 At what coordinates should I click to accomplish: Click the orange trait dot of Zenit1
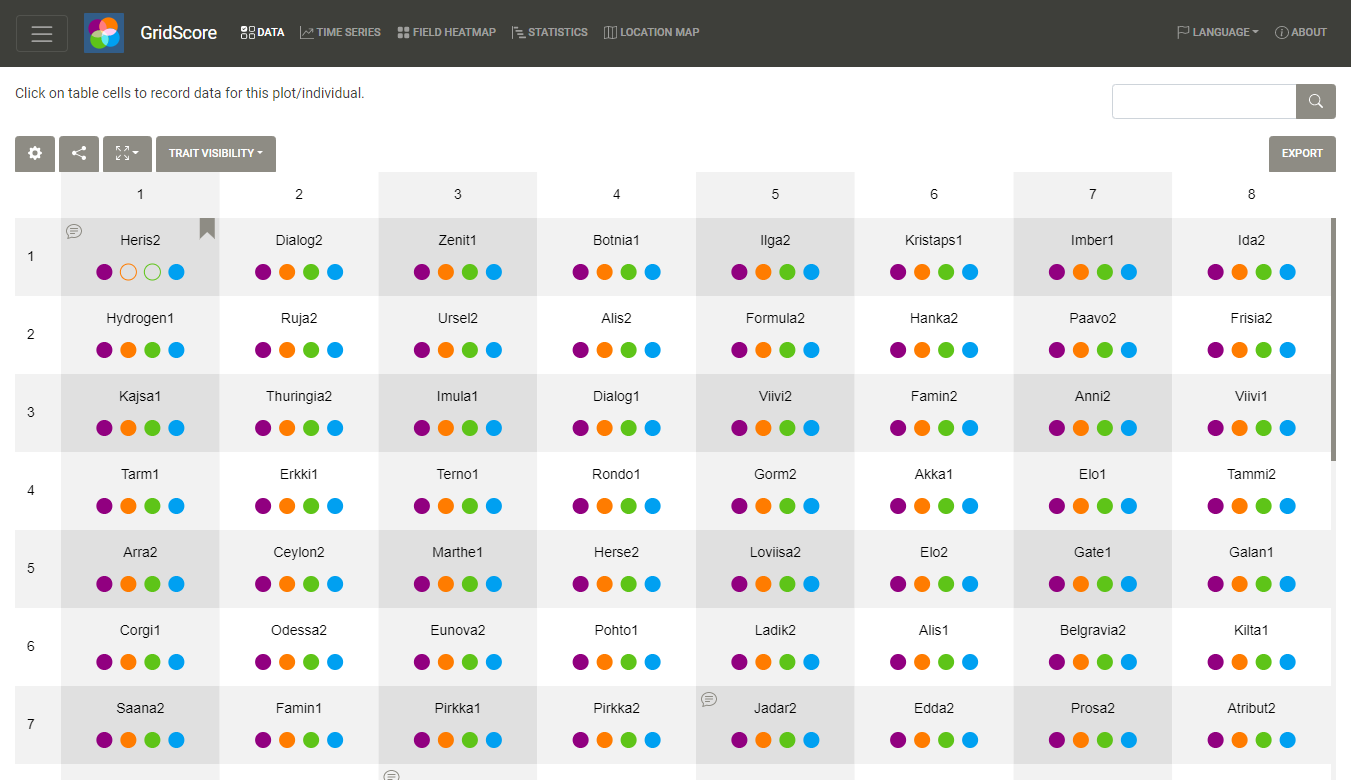(x=446, y=272)
